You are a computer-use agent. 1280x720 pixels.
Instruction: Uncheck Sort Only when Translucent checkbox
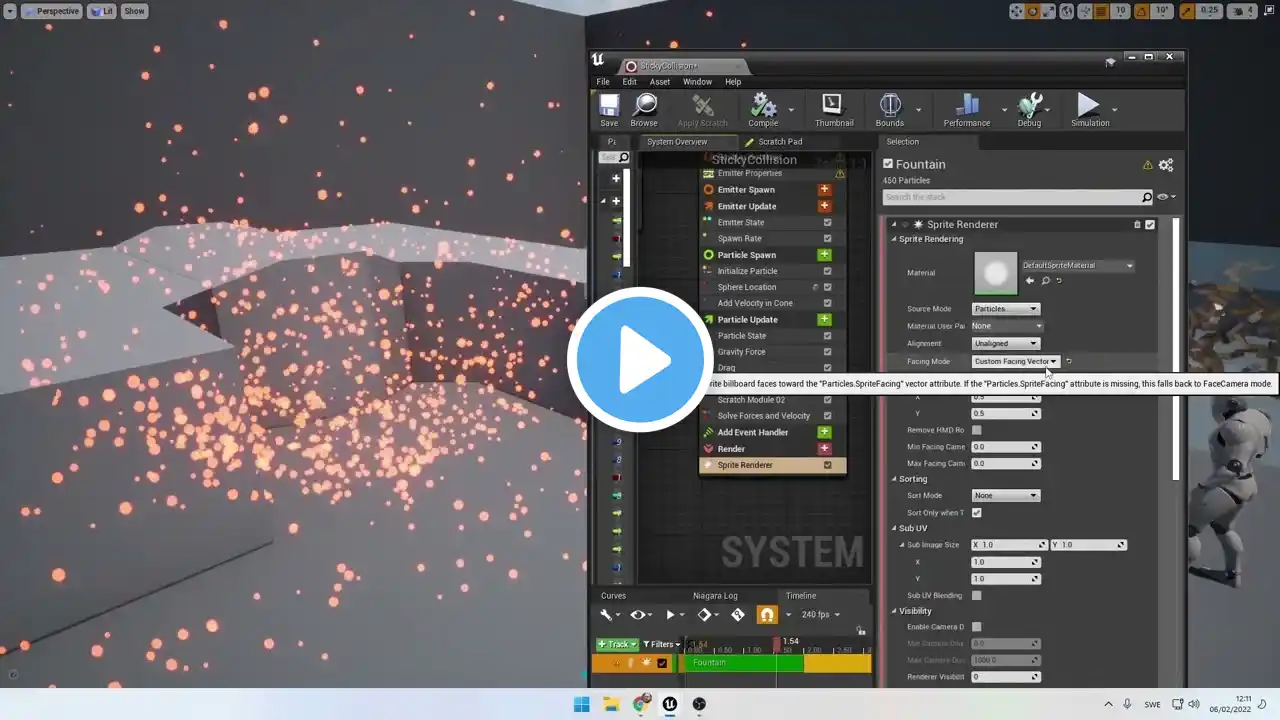(x=977, y=513)
